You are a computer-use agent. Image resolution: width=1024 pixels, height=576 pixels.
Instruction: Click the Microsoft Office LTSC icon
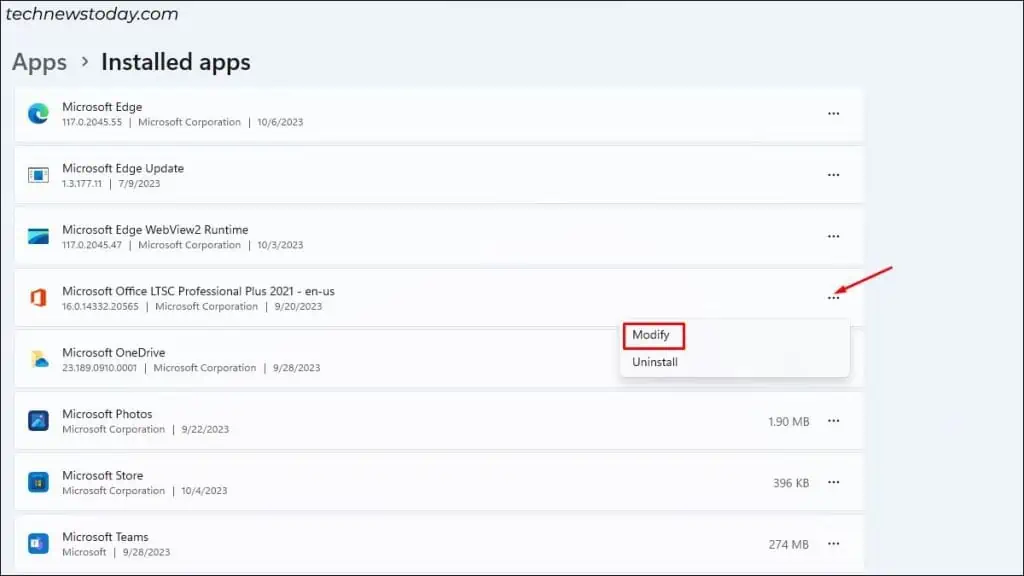coord(38,297)
